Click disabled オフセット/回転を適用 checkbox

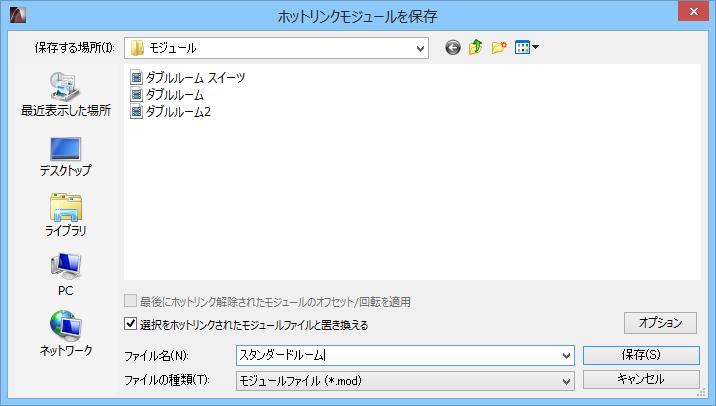(130, 301)
